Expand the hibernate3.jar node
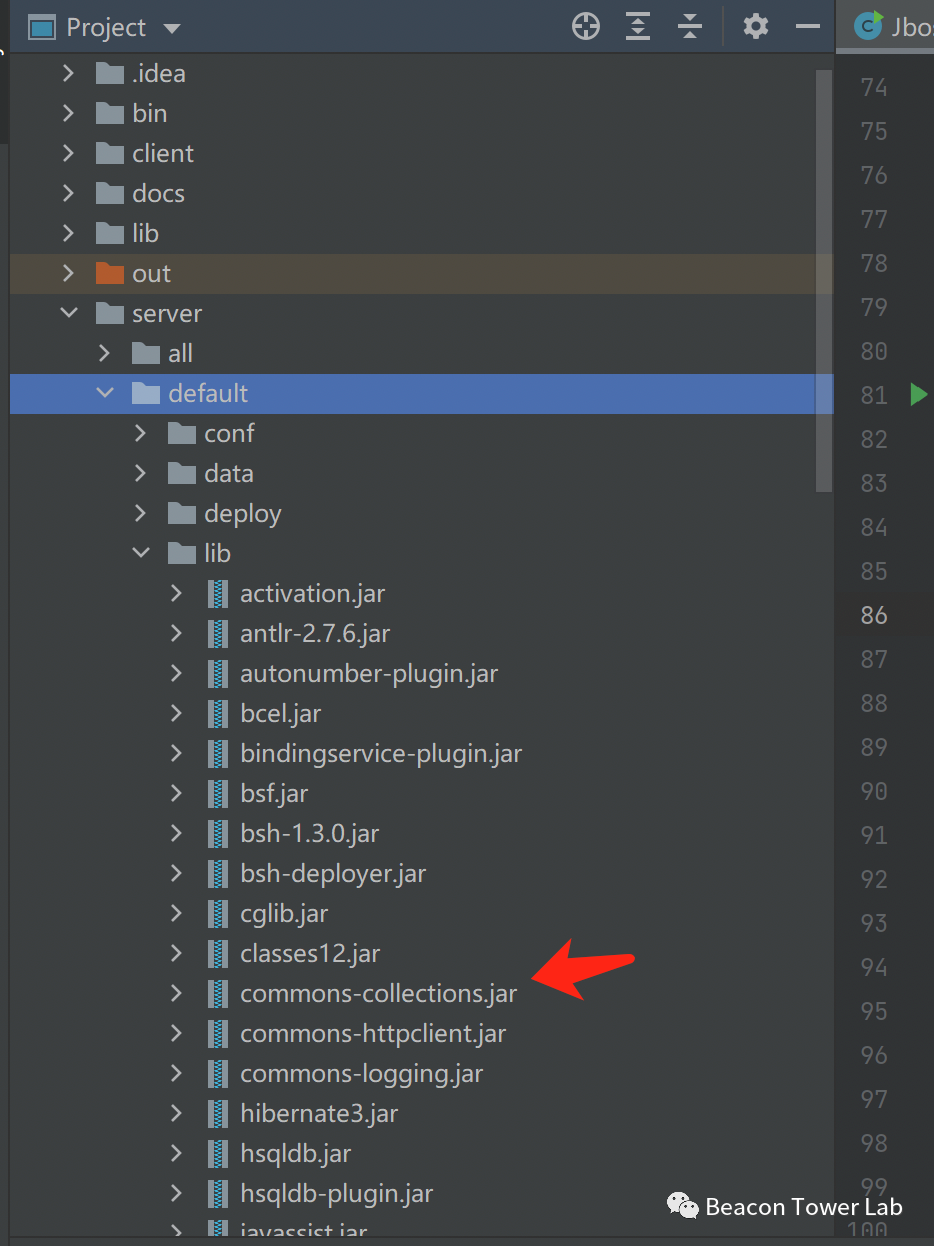 click(177, 1113)
